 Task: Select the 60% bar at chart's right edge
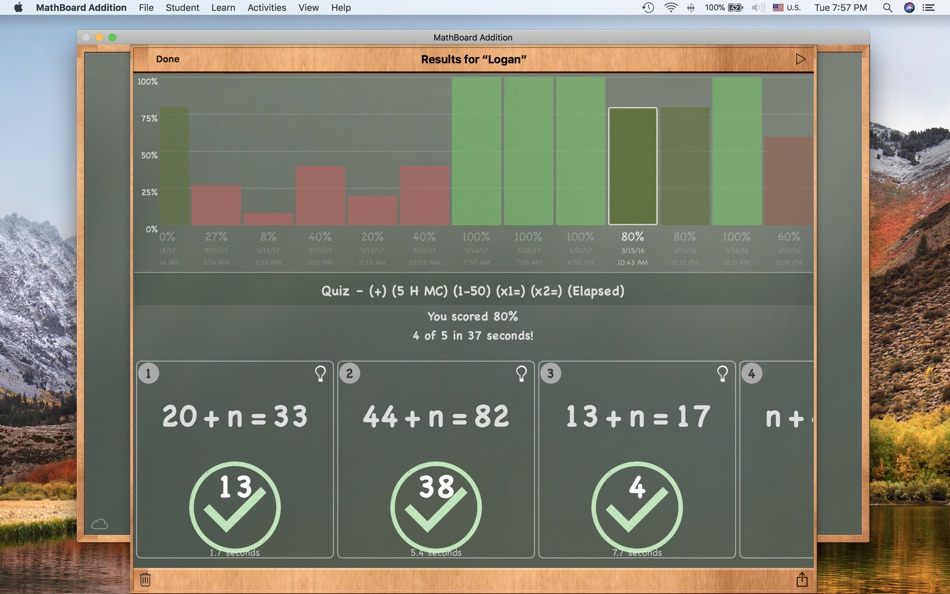pyautogui.click(x=788, y=181)
